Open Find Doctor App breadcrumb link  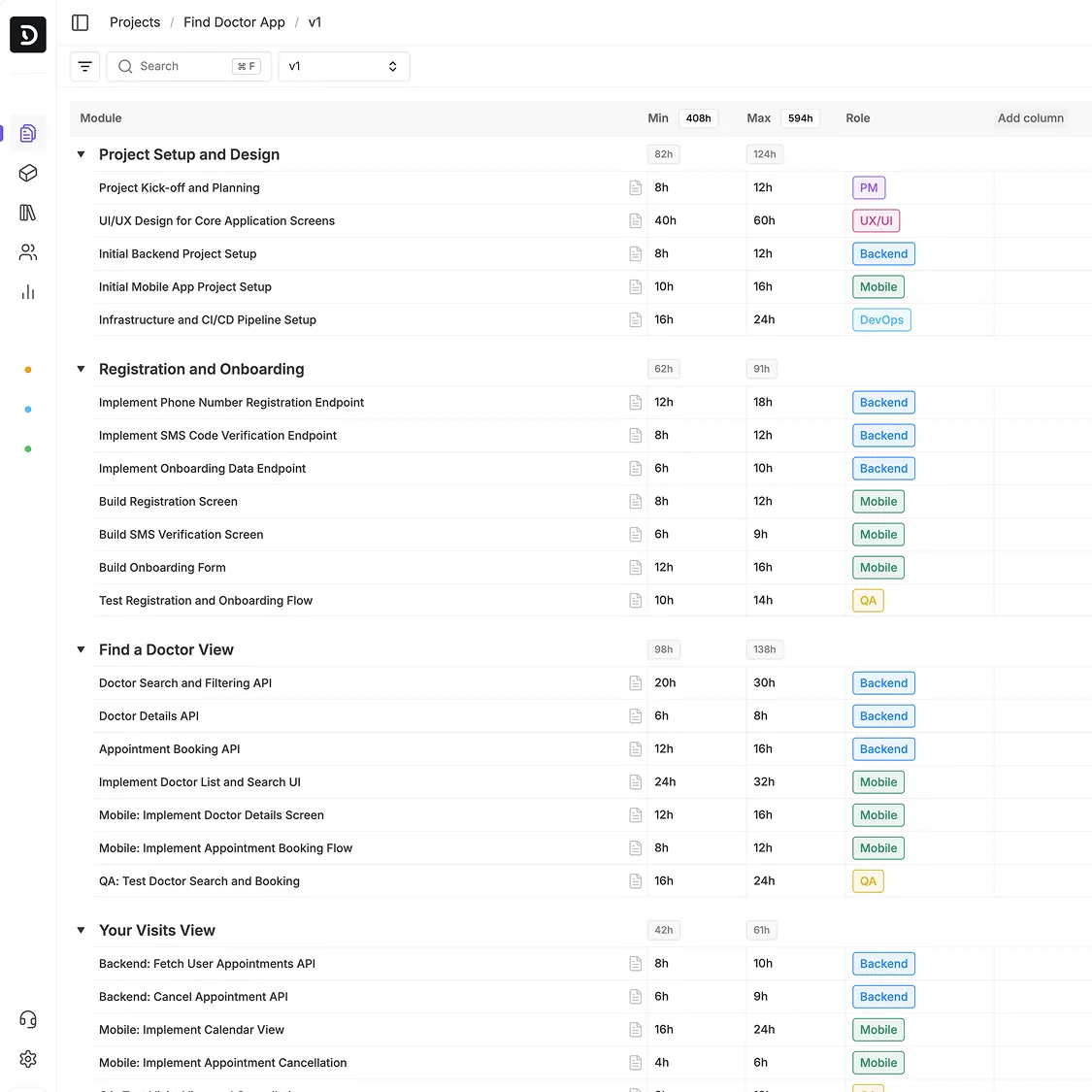coord(234,22)
